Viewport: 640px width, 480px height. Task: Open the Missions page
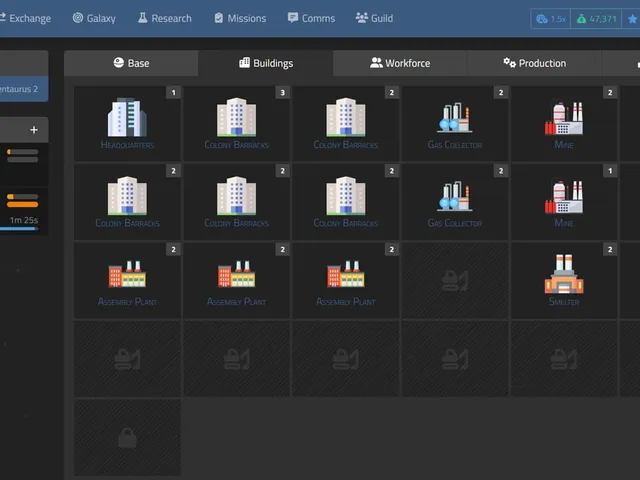240,18
